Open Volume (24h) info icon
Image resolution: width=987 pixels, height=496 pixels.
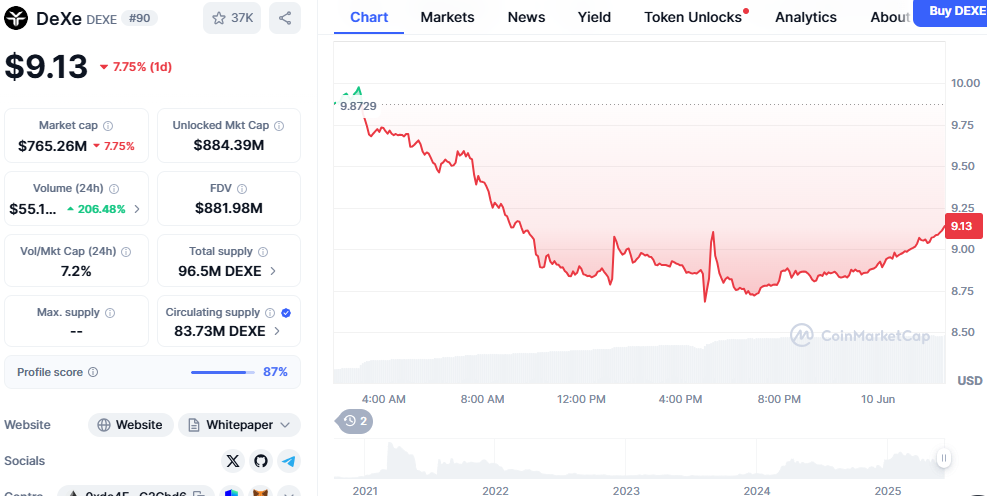pos(114,189)
